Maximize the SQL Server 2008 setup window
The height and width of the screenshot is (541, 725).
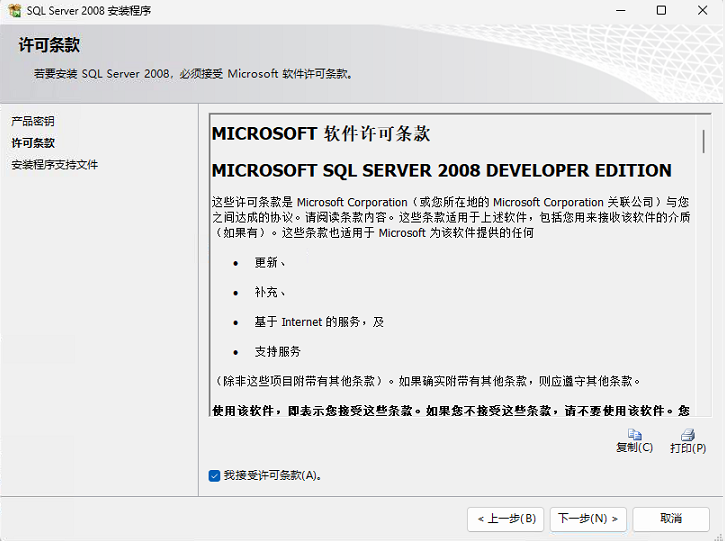tap(662, 11)
